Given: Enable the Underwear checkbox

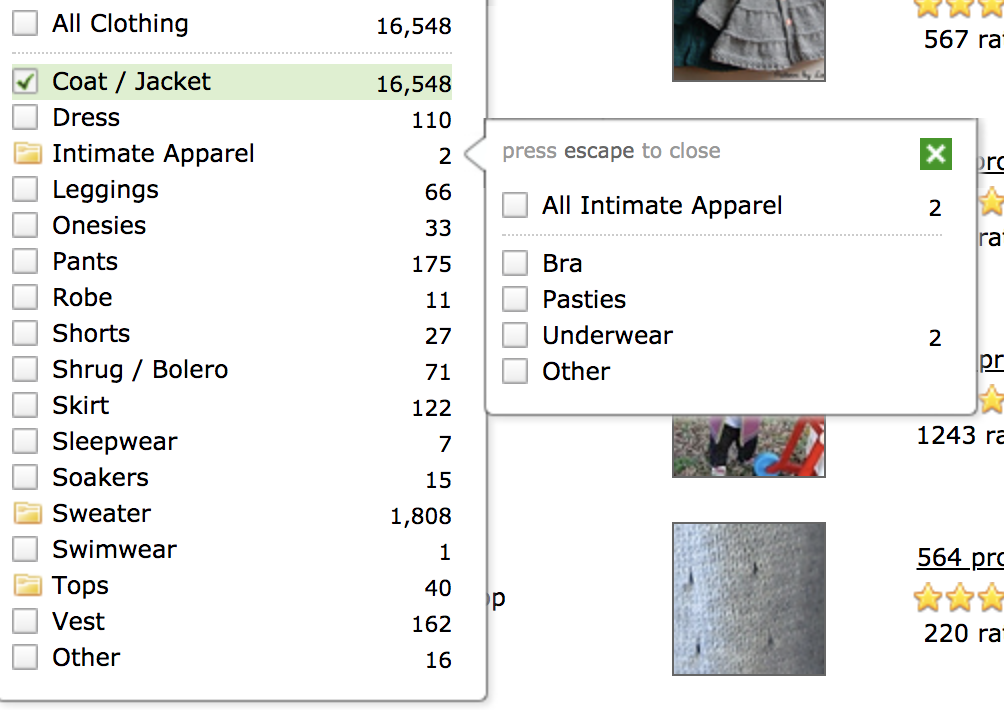Looking at the screenshot, I should point(515,335).
